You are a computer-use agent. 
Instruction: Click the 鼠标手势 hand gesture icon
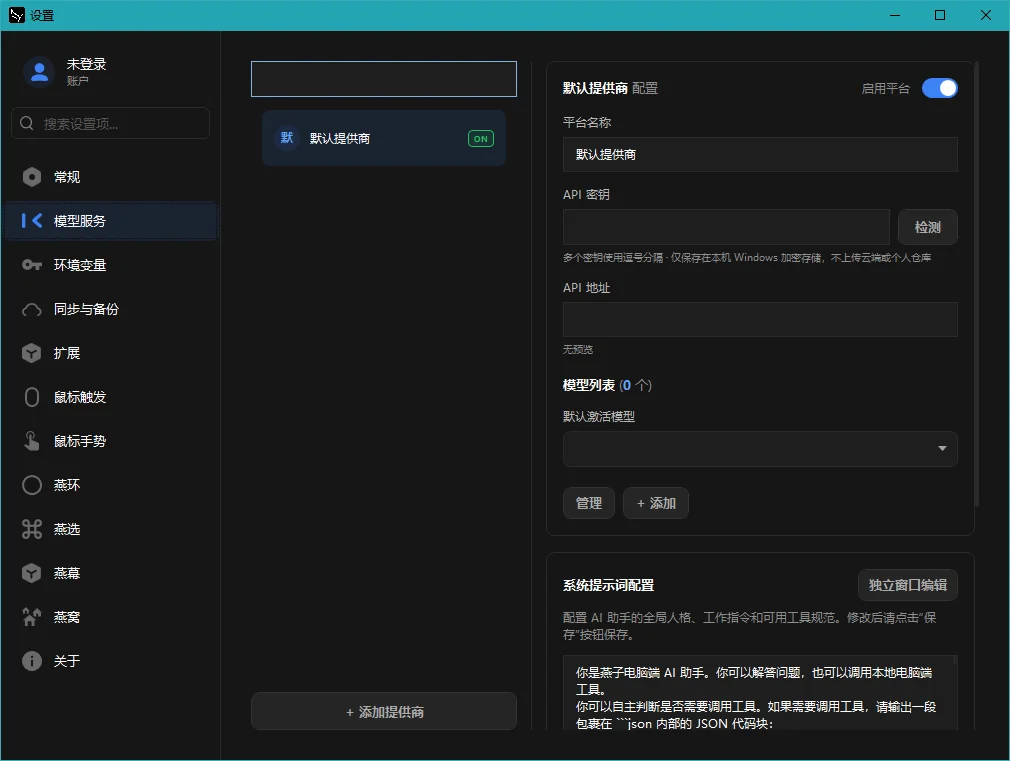(x=32, y=441)
